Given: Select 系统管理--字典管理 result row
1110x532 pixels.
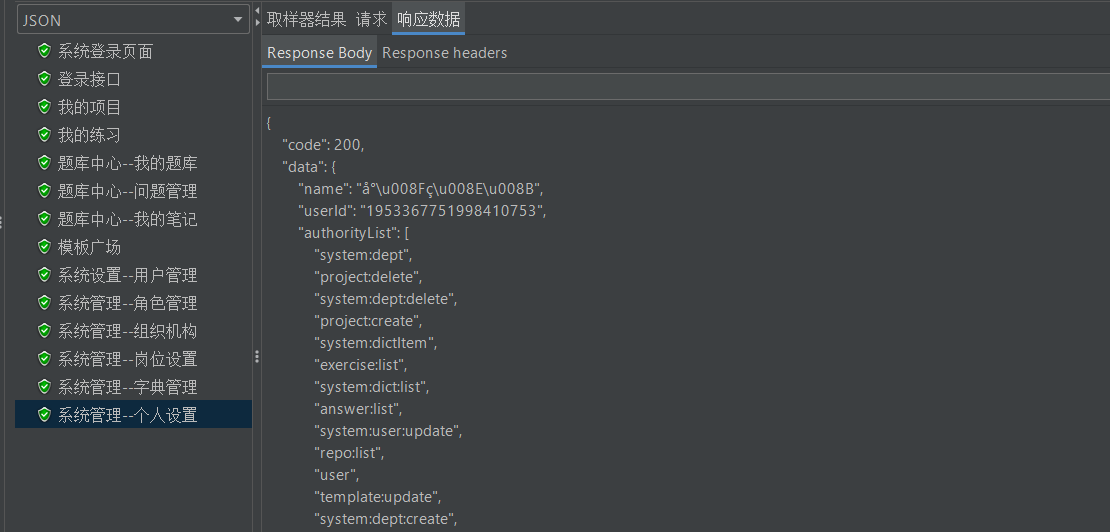Looking at the screenshot, I should click(127, 387).
